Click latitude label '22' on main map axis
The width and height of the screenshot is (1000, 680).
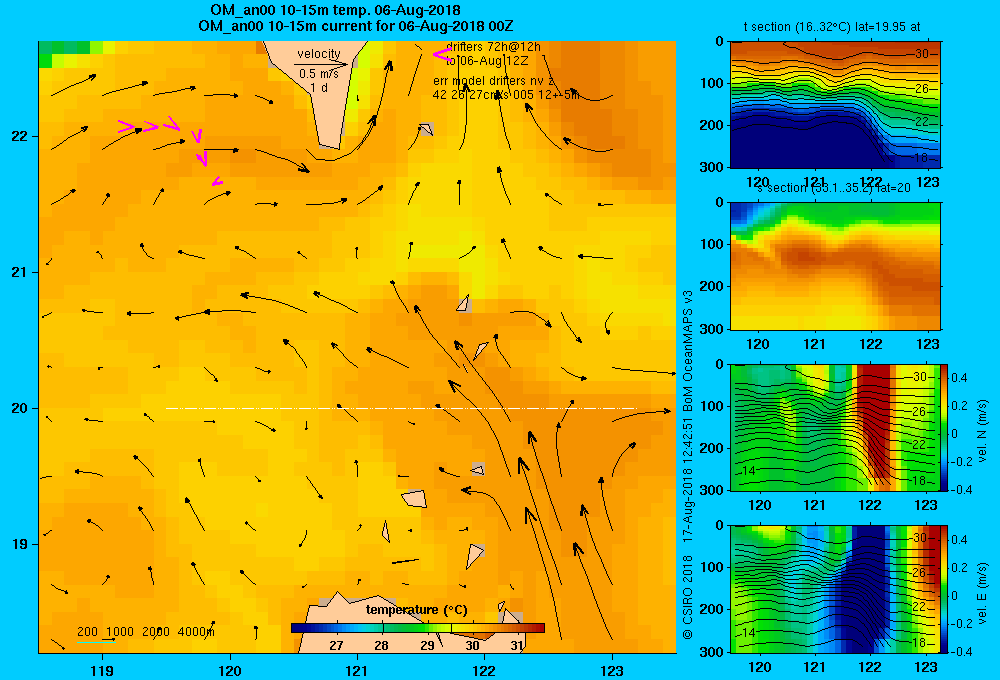pyautogui.click(x=19, y=137)
